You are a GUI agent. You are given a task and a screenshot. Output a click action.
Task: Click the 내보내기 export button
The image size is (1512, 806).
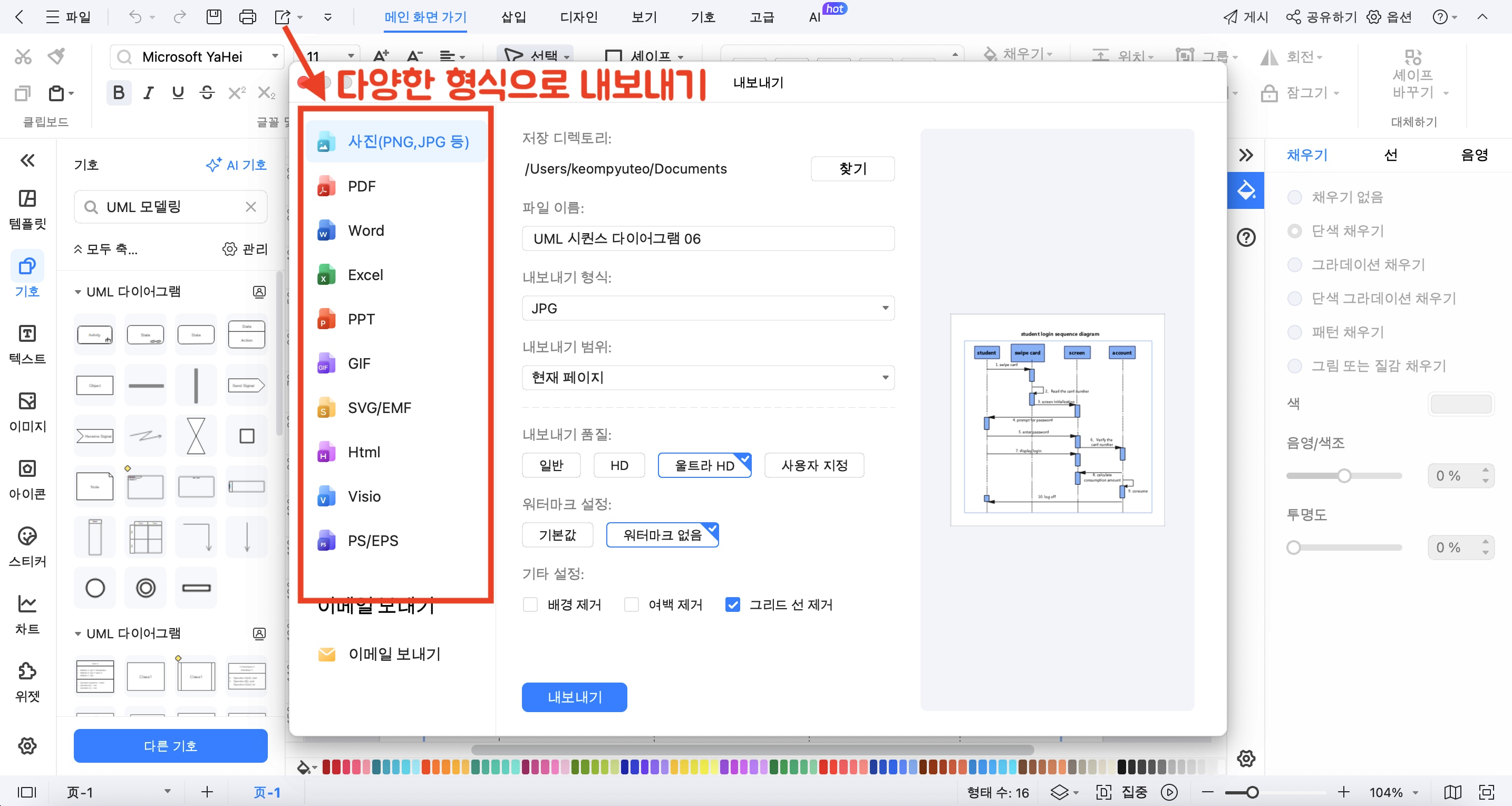[574, 697]
